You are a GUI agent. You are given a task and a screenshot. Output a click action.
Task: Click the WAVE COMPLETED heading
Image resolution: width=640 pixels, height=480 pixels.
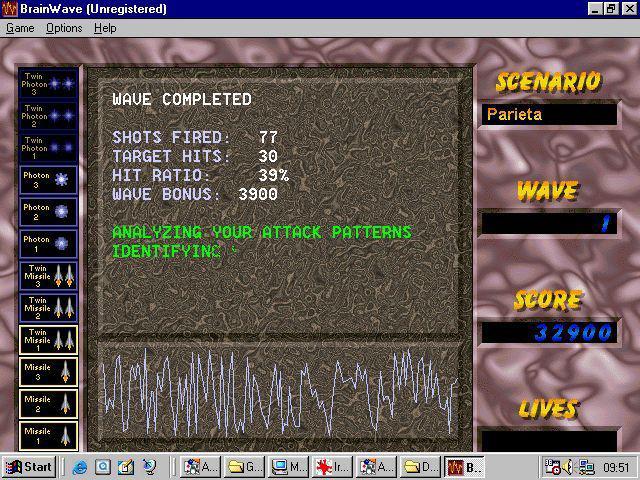point(182,99)
